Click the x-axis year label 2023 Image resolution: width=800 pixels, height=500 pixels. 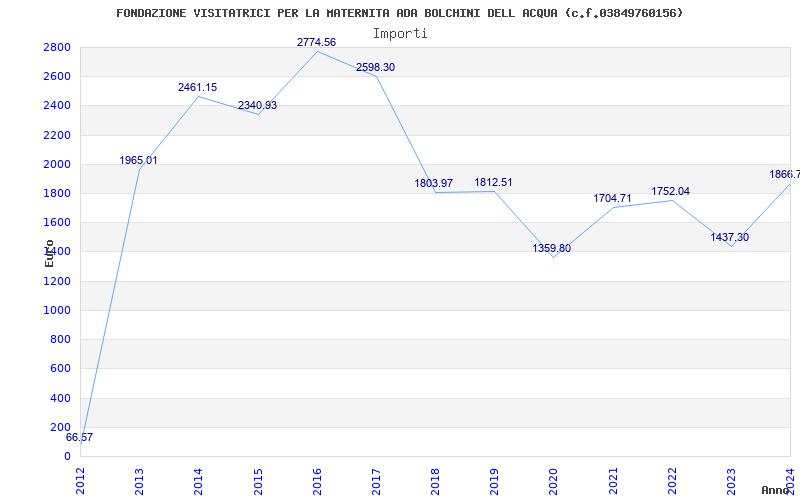(x=731, y=481)
